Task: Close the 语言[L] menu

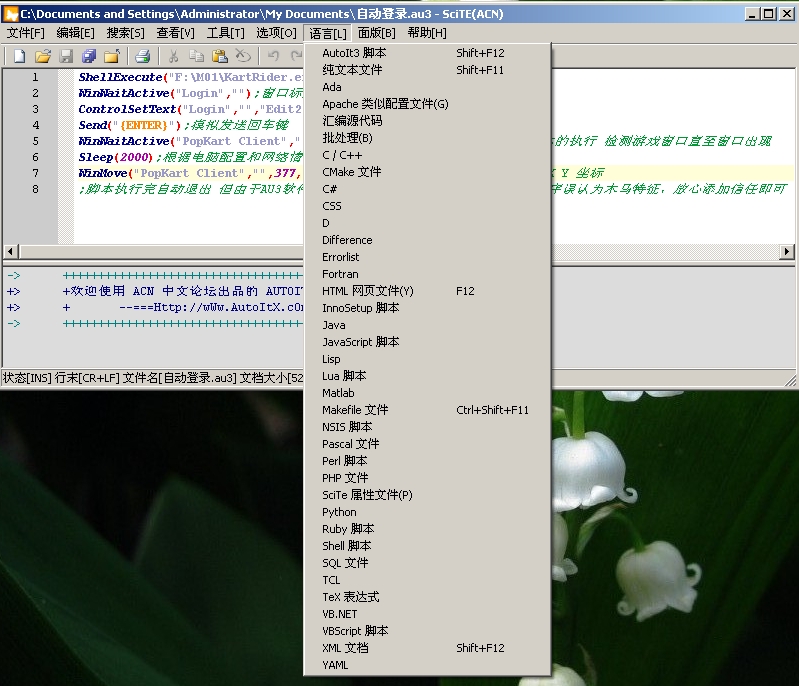Action: (x=328, y=33)
